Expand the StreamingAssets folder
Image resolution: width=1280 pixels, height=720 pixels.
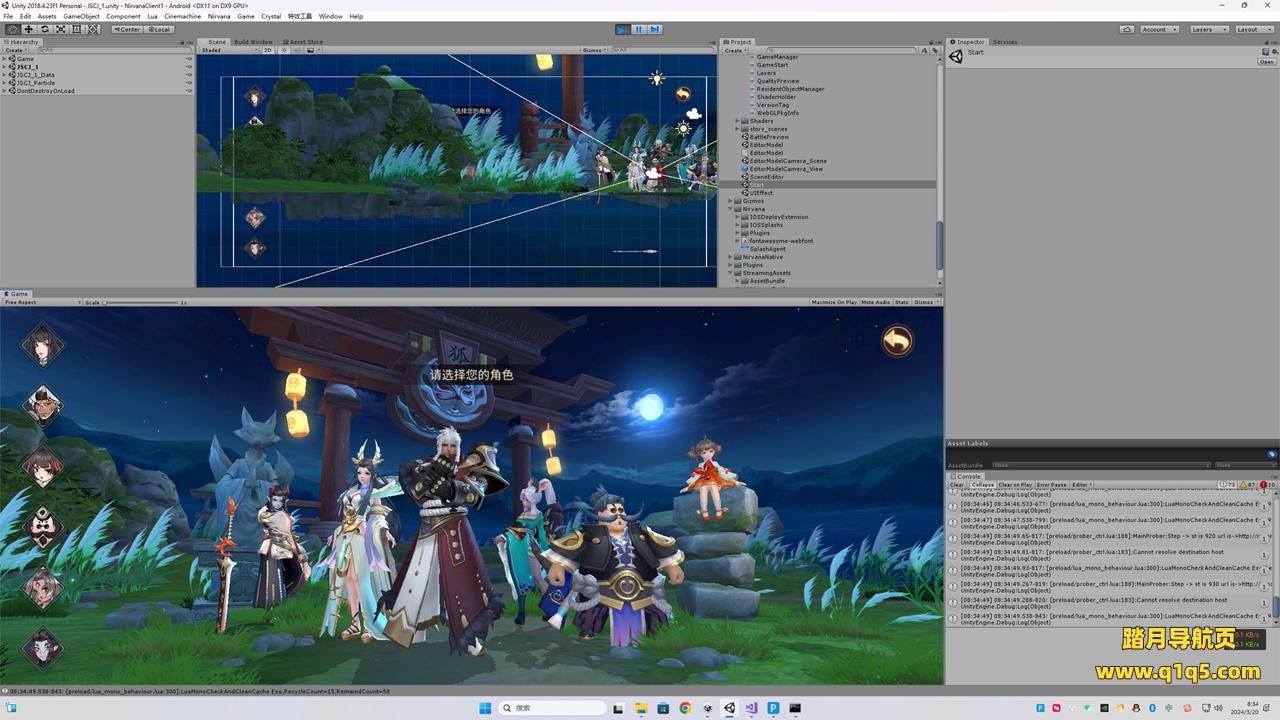(731, 273)
